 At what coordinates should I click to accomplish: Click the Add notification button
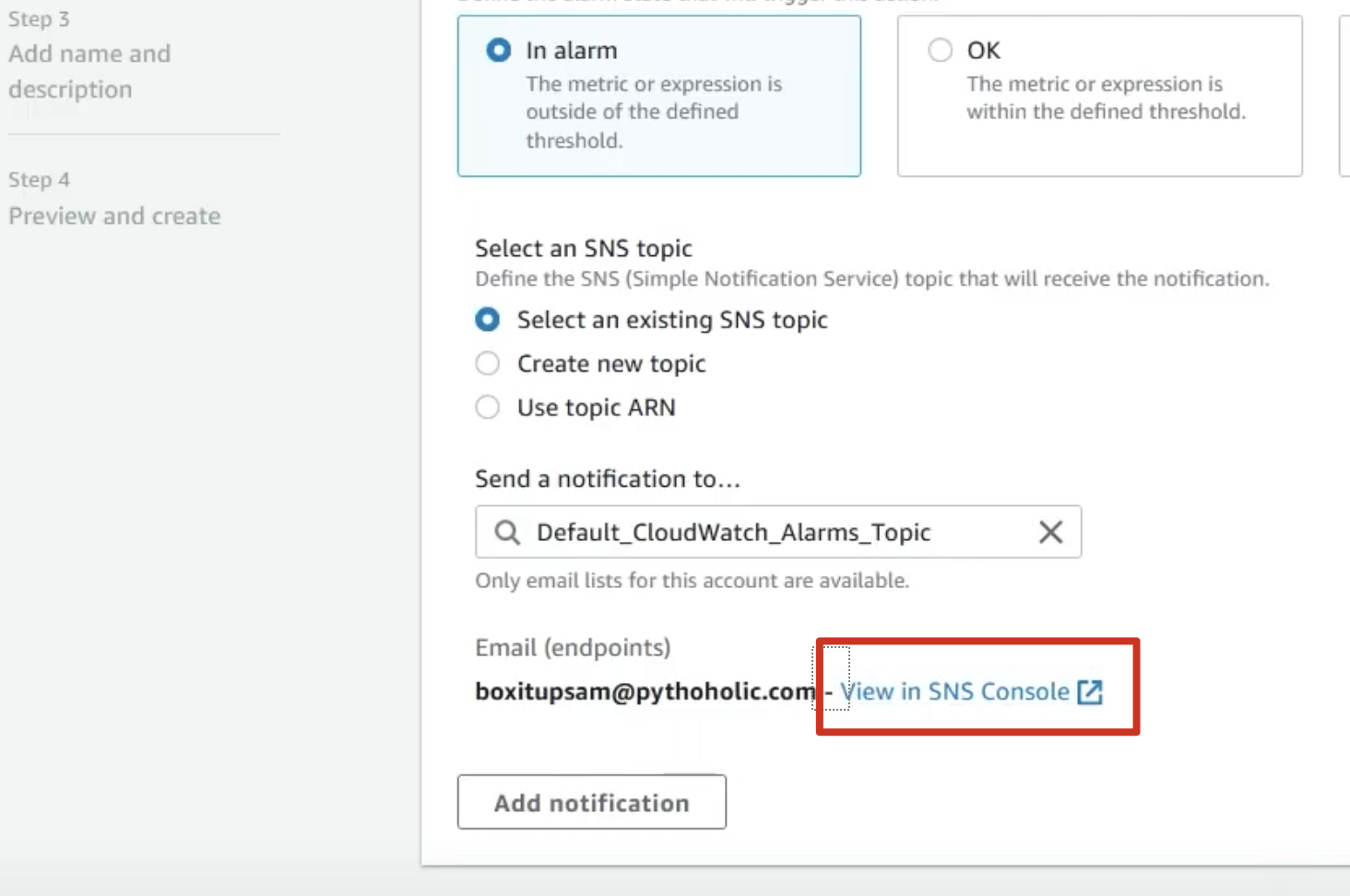pyautogui.click(x=592, y=802)
